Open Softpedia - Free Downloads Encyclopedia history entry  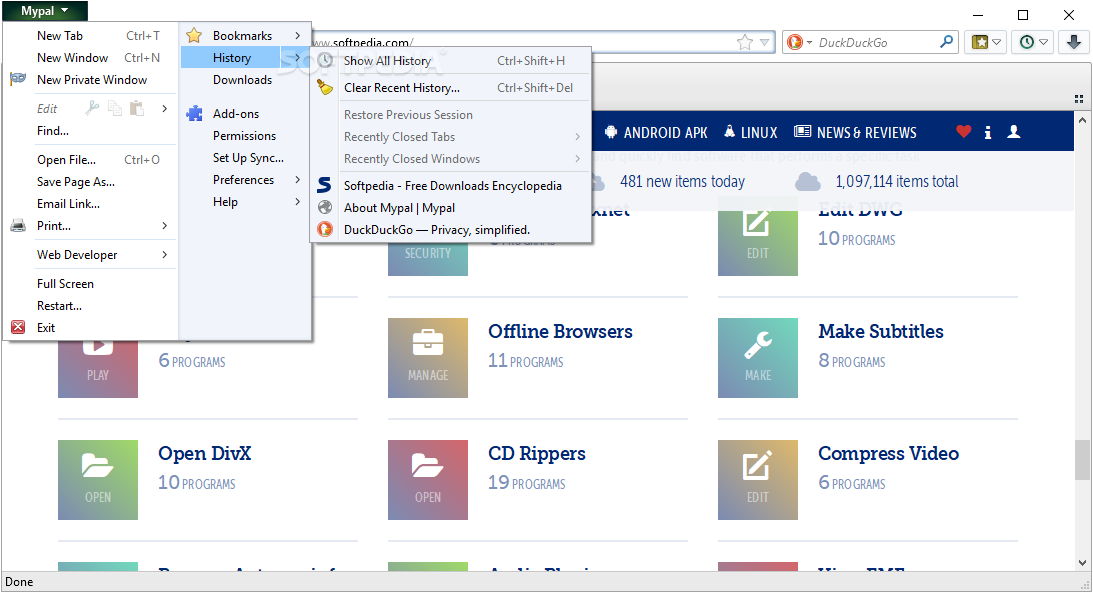[x=451, y=186]
